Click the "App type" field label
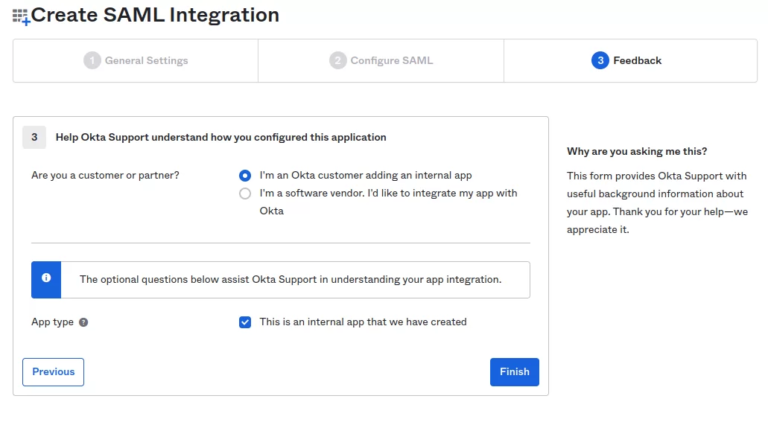The height and width of the screenshot is (425, 768). 52,322
